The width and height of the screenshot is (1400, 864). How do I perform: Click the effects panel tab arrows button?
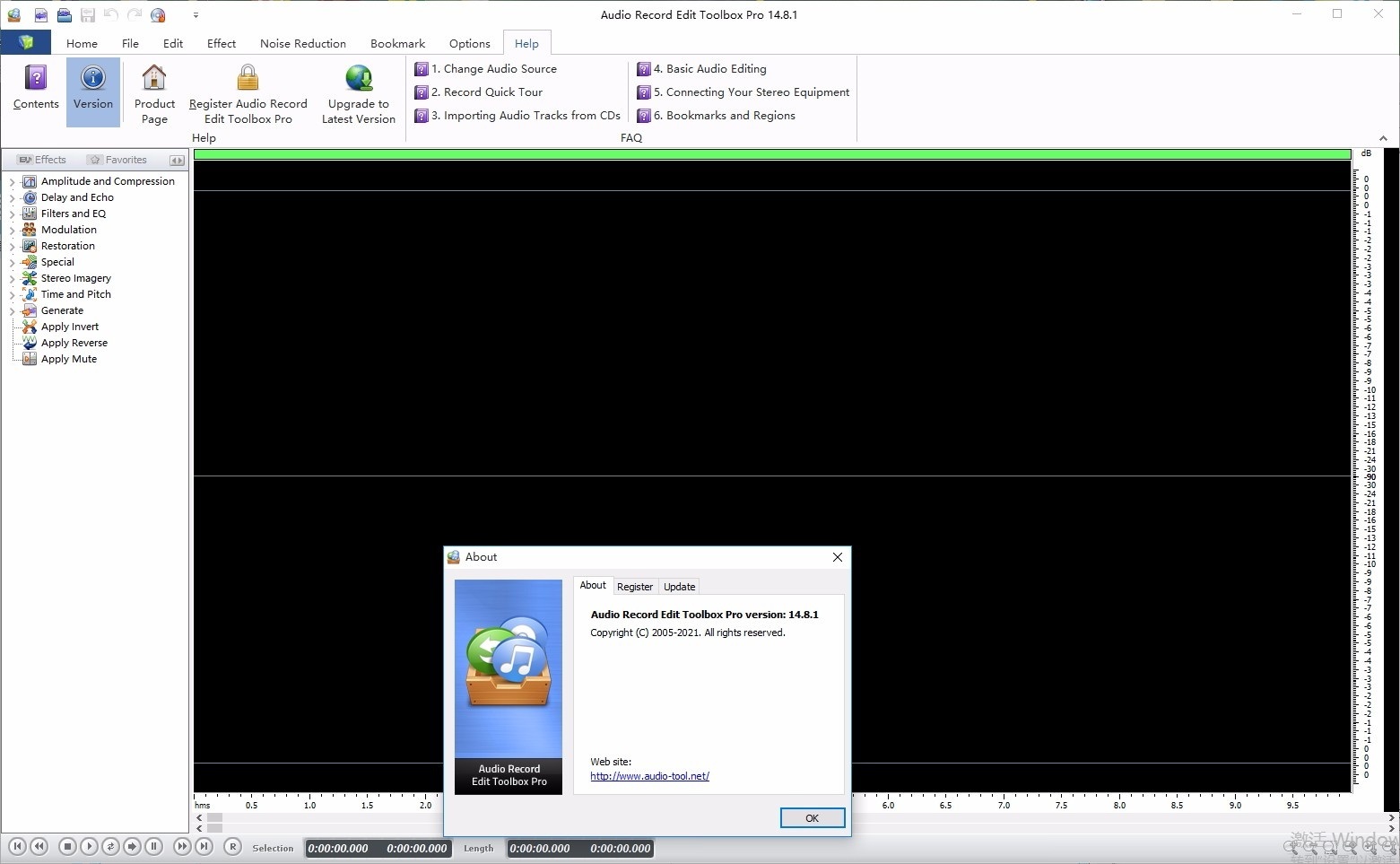click(x=177, y=160)
